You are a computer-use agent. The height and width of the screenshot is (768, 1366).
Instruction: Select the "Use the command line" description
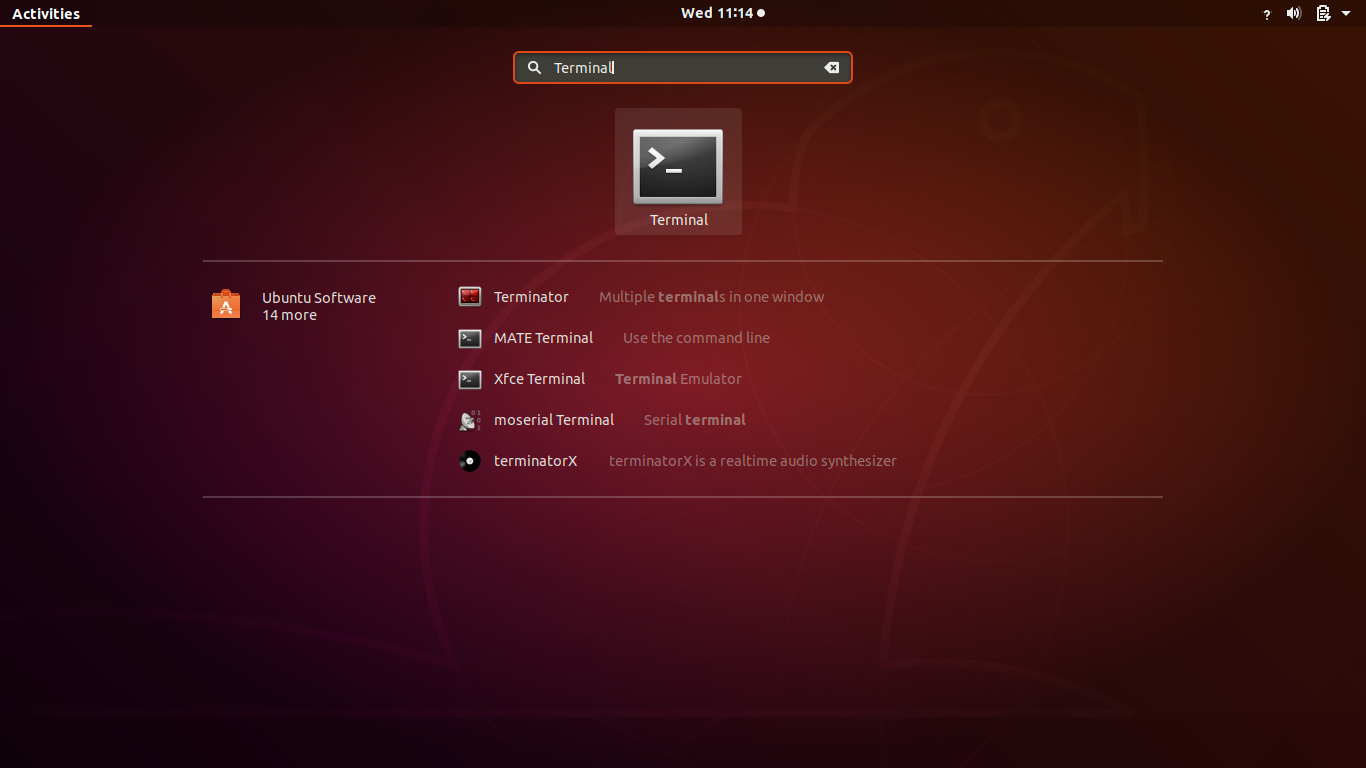696,338
